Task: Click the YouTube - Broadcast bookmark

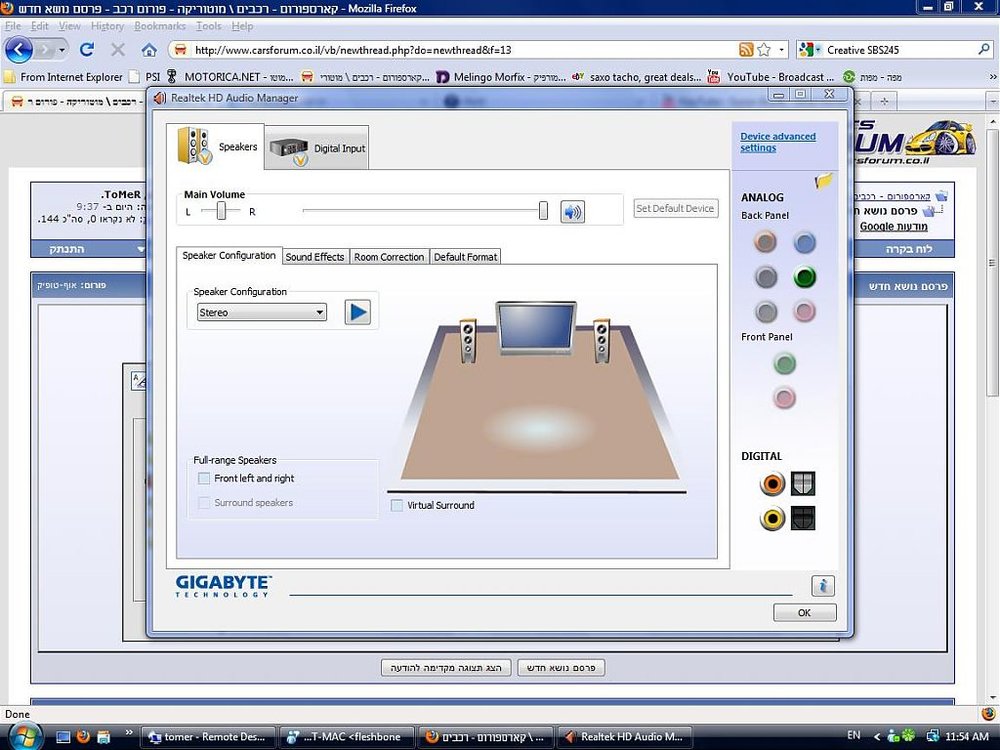Action: tap(771, 77)
